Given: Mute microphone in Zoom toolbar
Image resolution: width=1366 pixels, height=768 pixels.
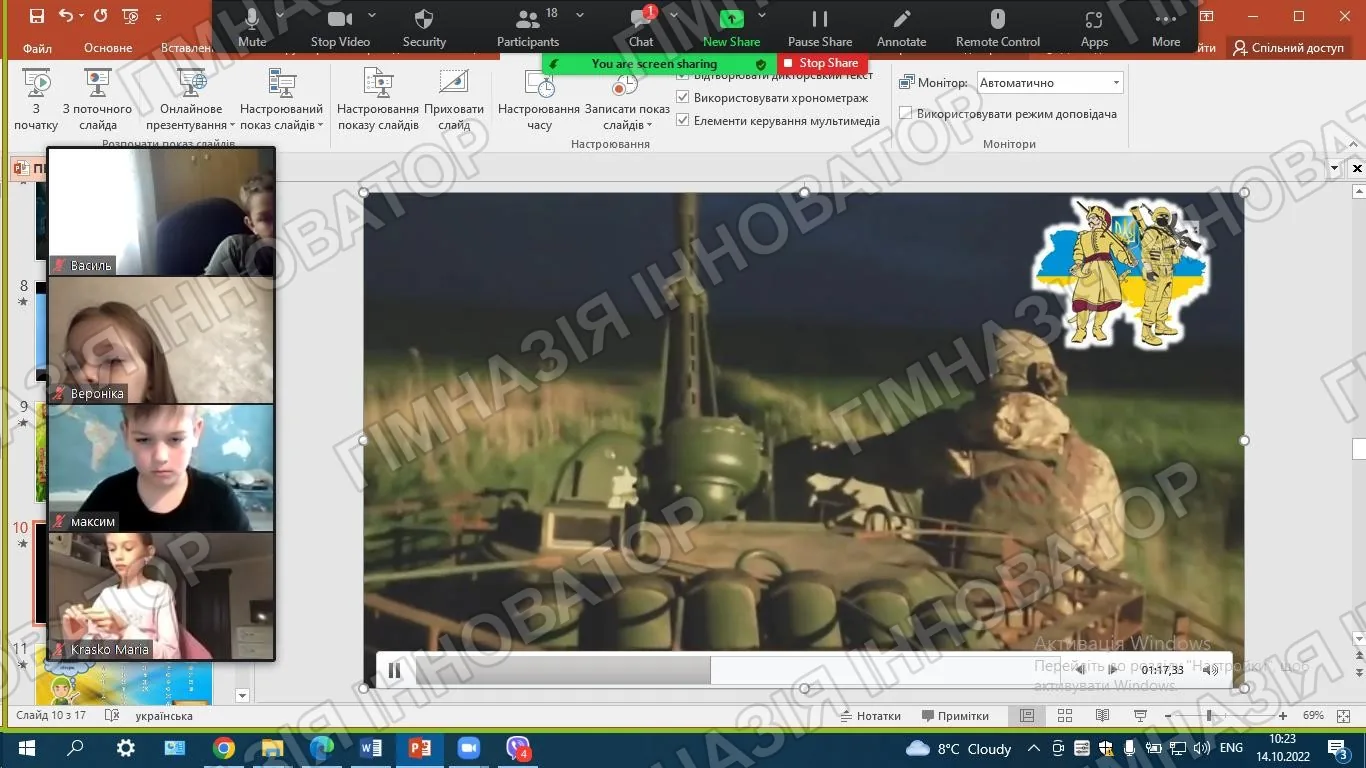Looking at the screenshot, I should point(252,19).
